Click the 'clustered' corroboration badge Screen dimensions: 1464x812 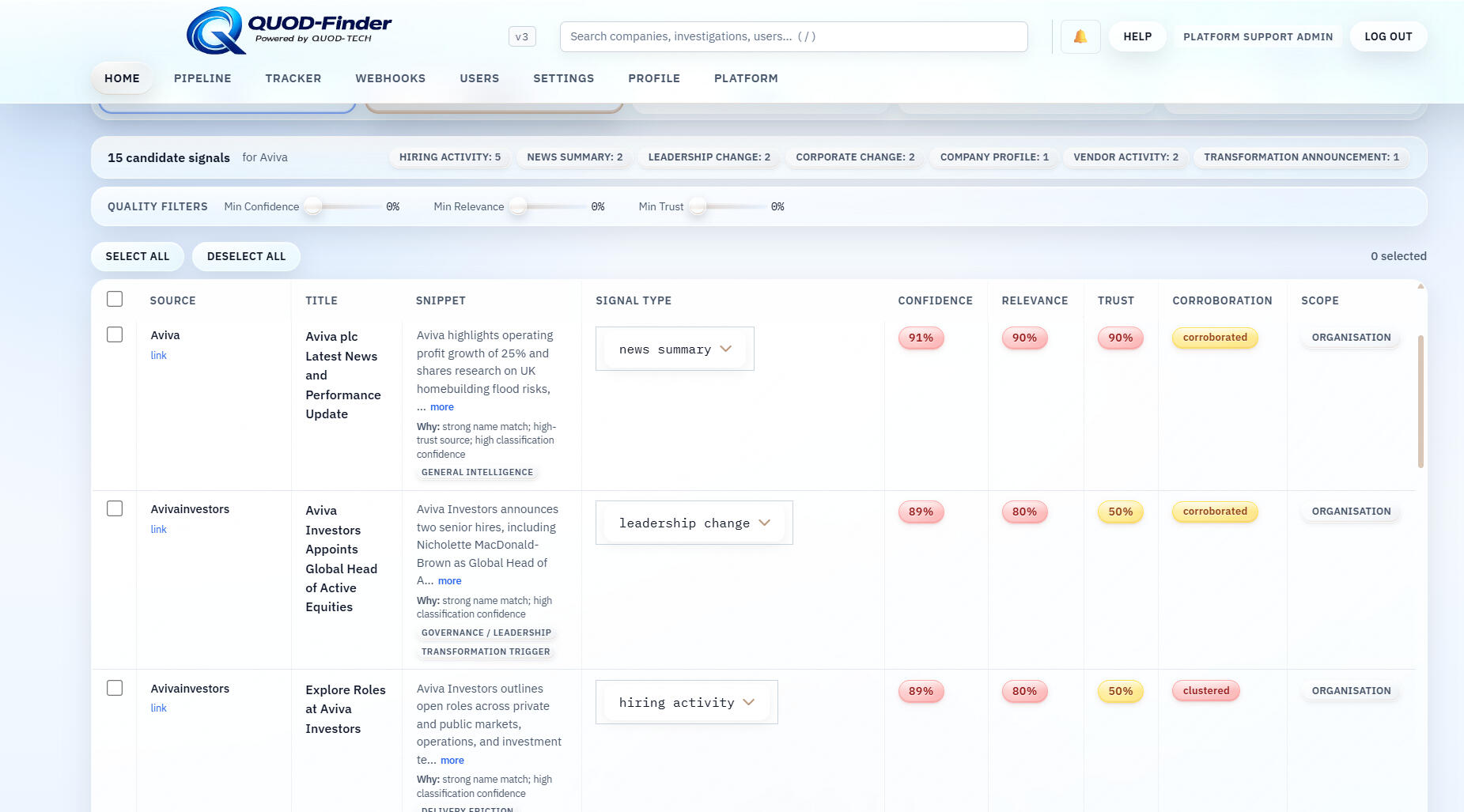1206,690
